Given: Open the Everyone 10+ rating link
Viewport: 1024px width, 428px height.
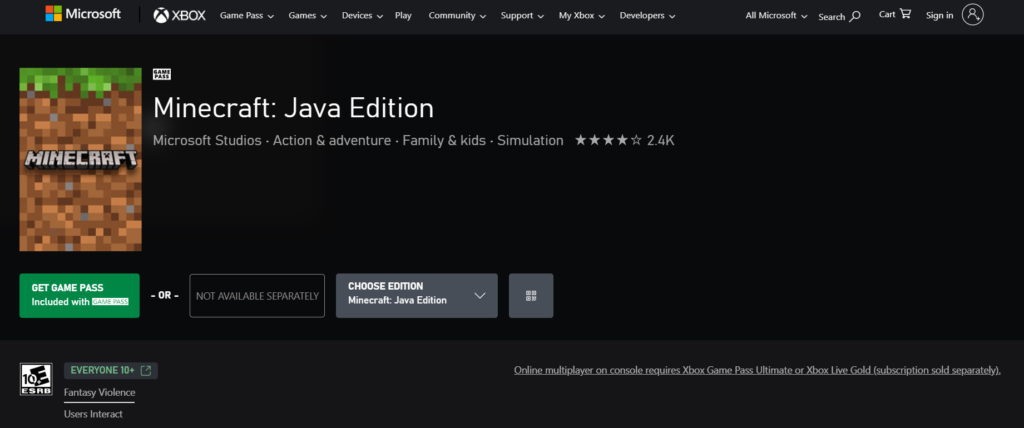Looking at the screenshot, I should [x=110, y=371].
